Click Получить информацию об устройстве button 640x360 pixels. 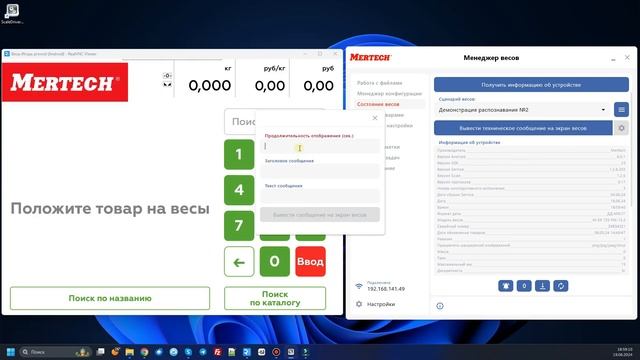pyautogui.click(x=531, y=85)
